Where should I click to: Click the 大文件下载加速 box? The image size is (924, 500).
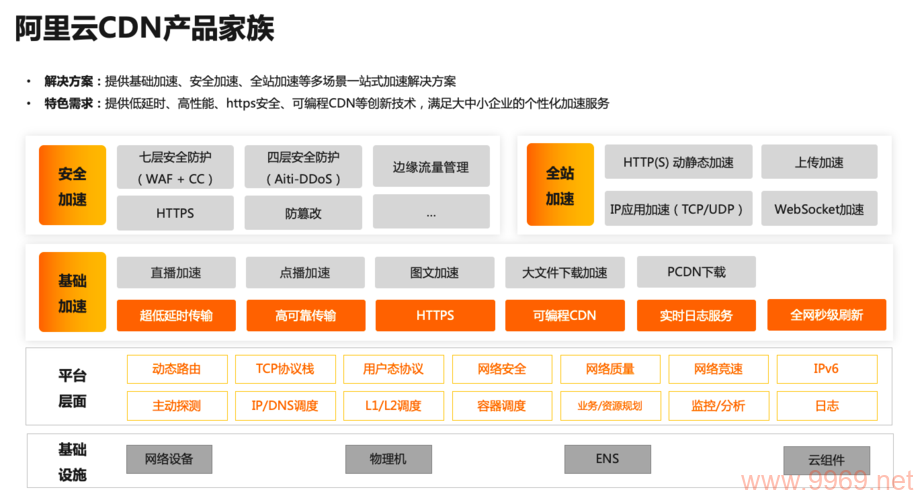pyautogui.click(x=565, y=272)
